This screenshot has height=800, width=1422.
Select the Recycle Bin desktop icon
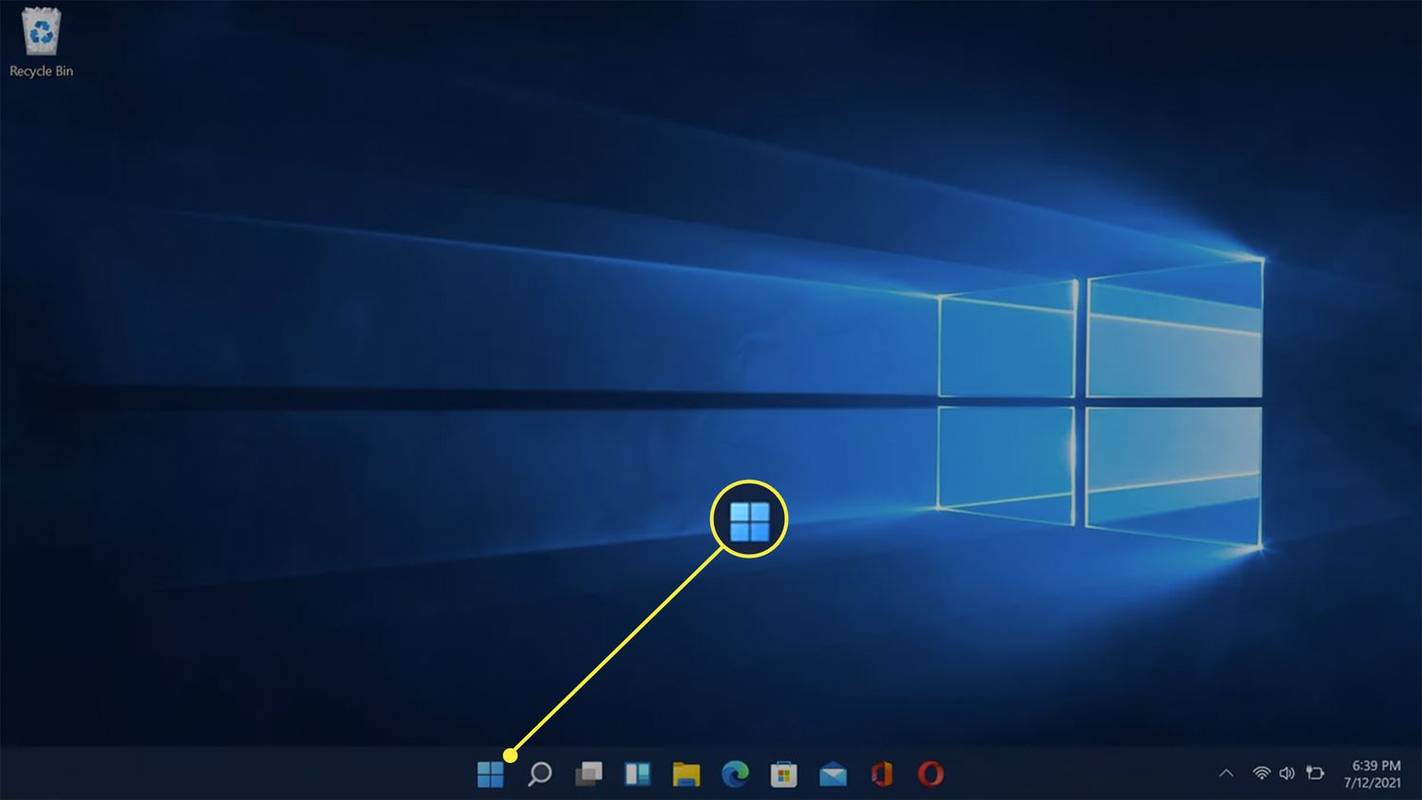[41, 42]
